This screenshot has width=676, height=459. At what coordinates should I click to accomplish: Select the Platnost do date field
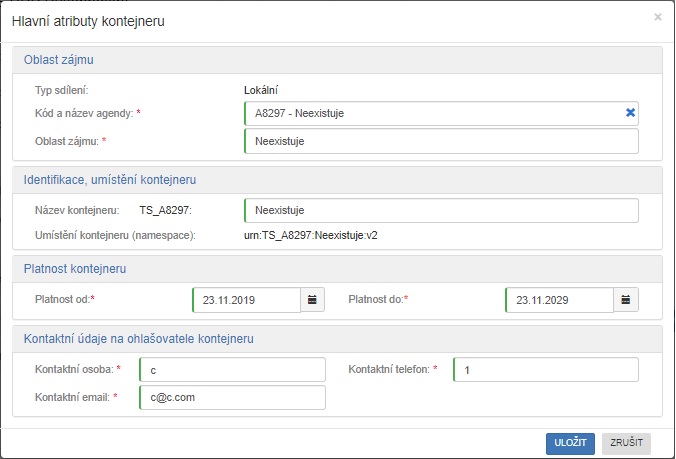559,300
